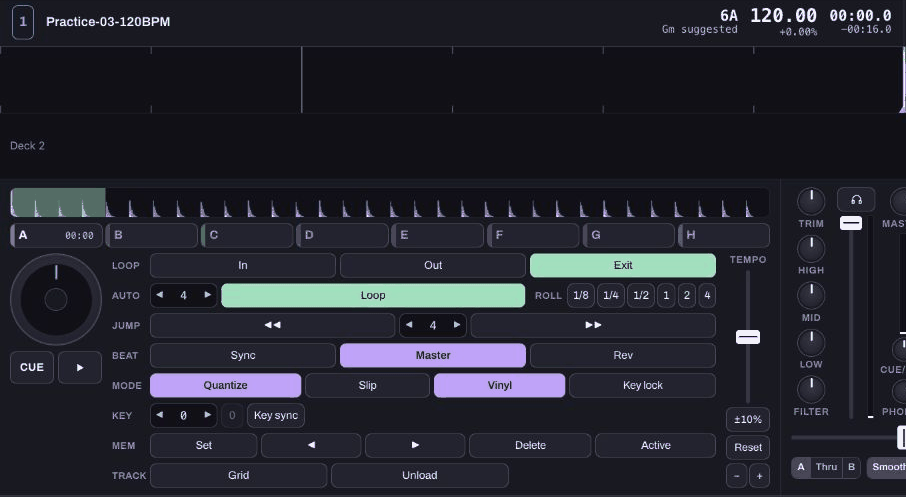Screen dimensions: 906x497
Task: Select hot cue G pad
Action: [629, 235]
